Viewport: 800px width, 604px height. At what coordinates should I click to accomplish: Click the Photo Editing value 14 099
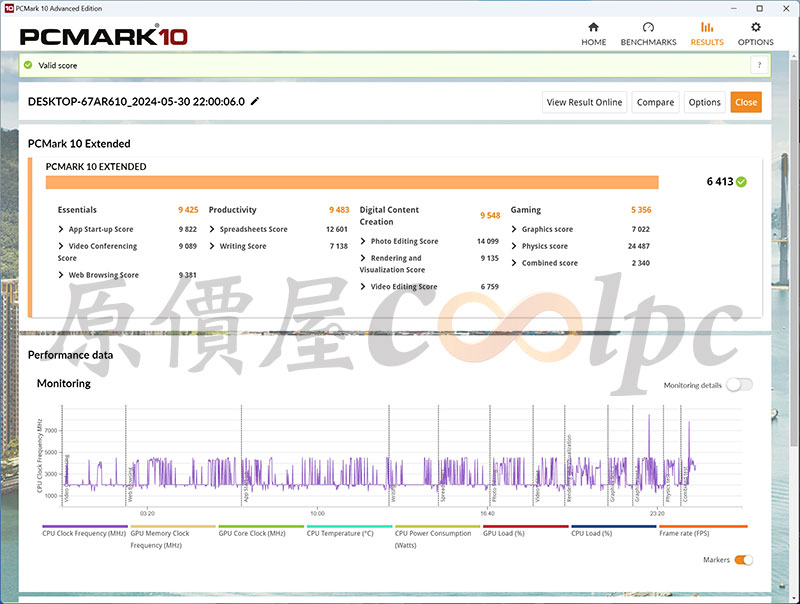(488, 241)
